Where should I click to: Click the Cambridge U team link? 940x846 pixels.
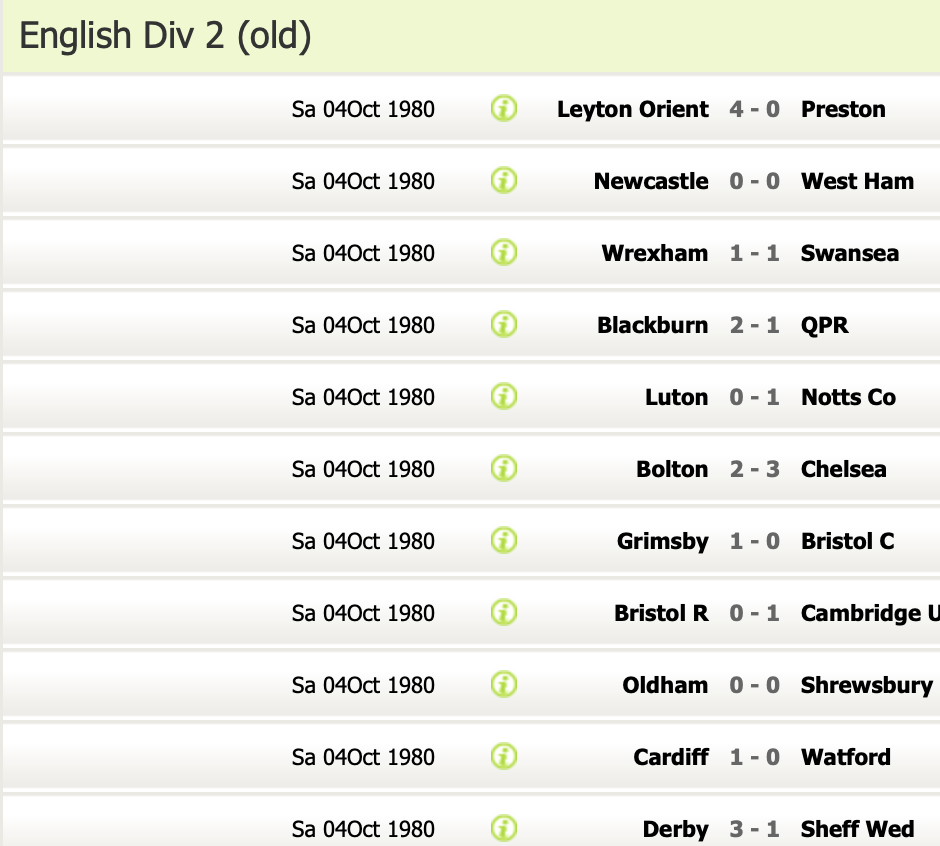tap(870, 613)
